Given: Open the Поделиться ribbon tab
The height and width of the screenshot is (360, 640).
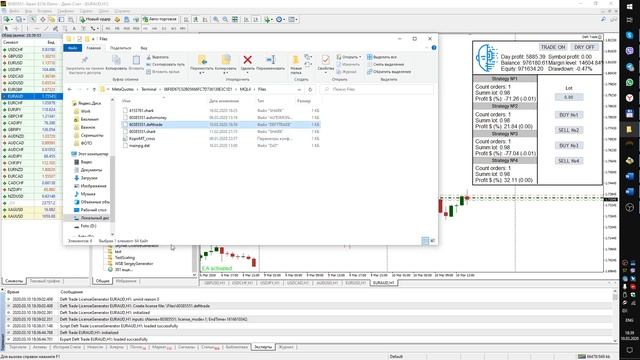Looking at the screenshot, I should pyautogui.click(x=120, y=48).
